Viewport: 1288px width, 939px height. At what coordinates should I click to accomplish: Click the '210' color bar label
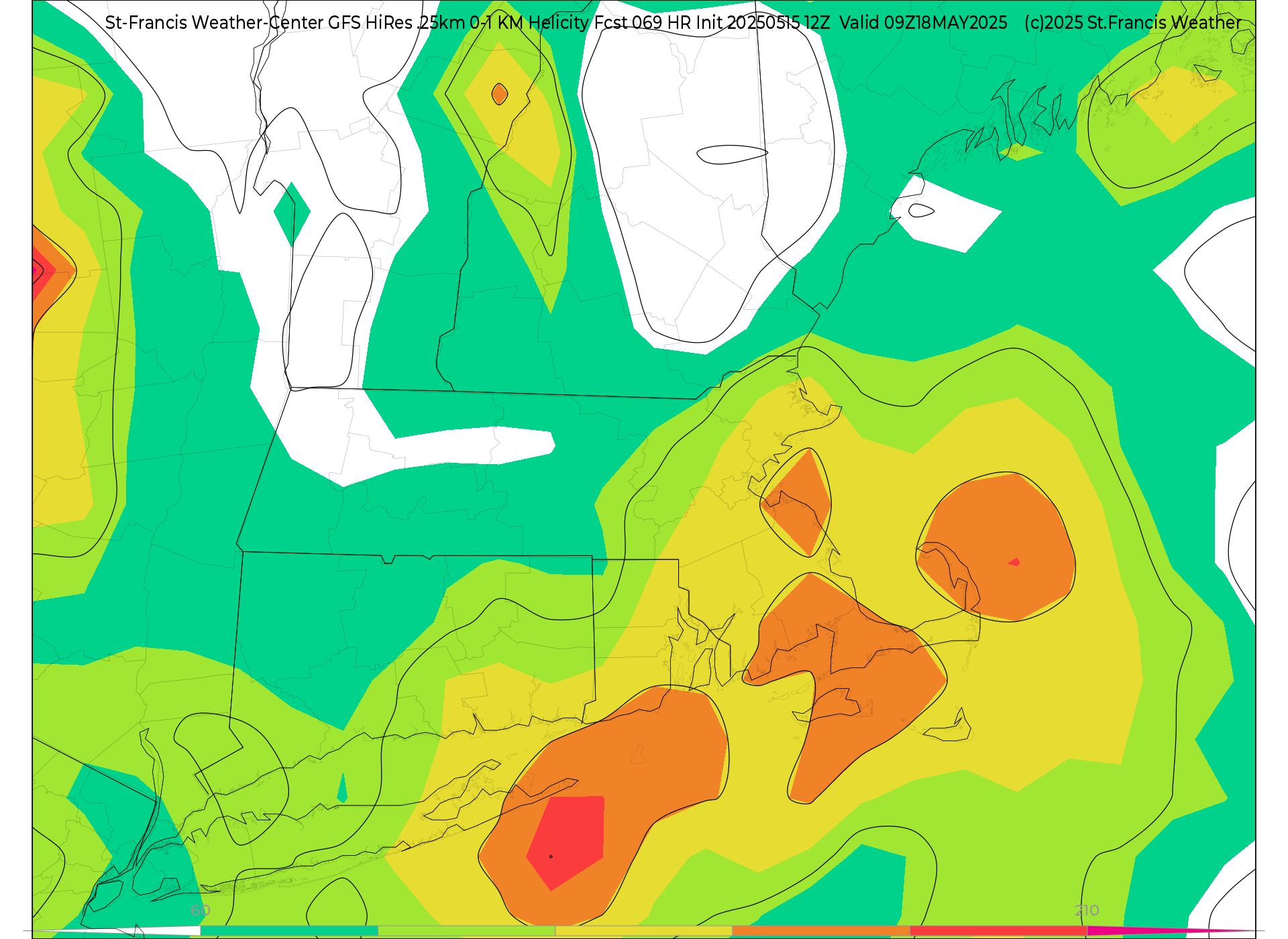[x=1087, y=911]
